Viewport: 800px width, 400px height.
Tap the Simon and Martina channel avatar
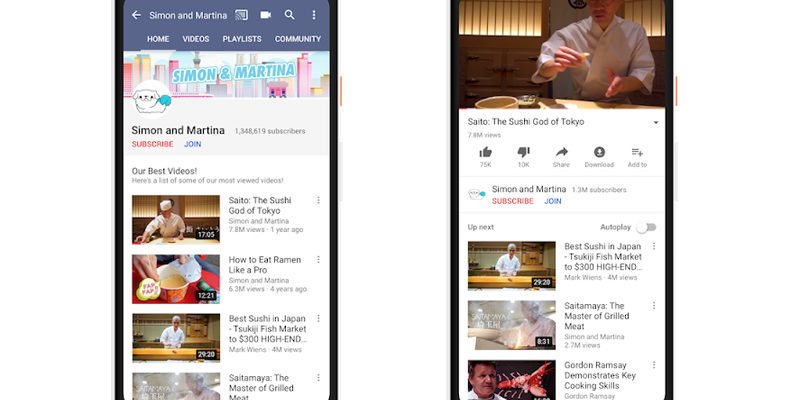[x=152, y=99]
